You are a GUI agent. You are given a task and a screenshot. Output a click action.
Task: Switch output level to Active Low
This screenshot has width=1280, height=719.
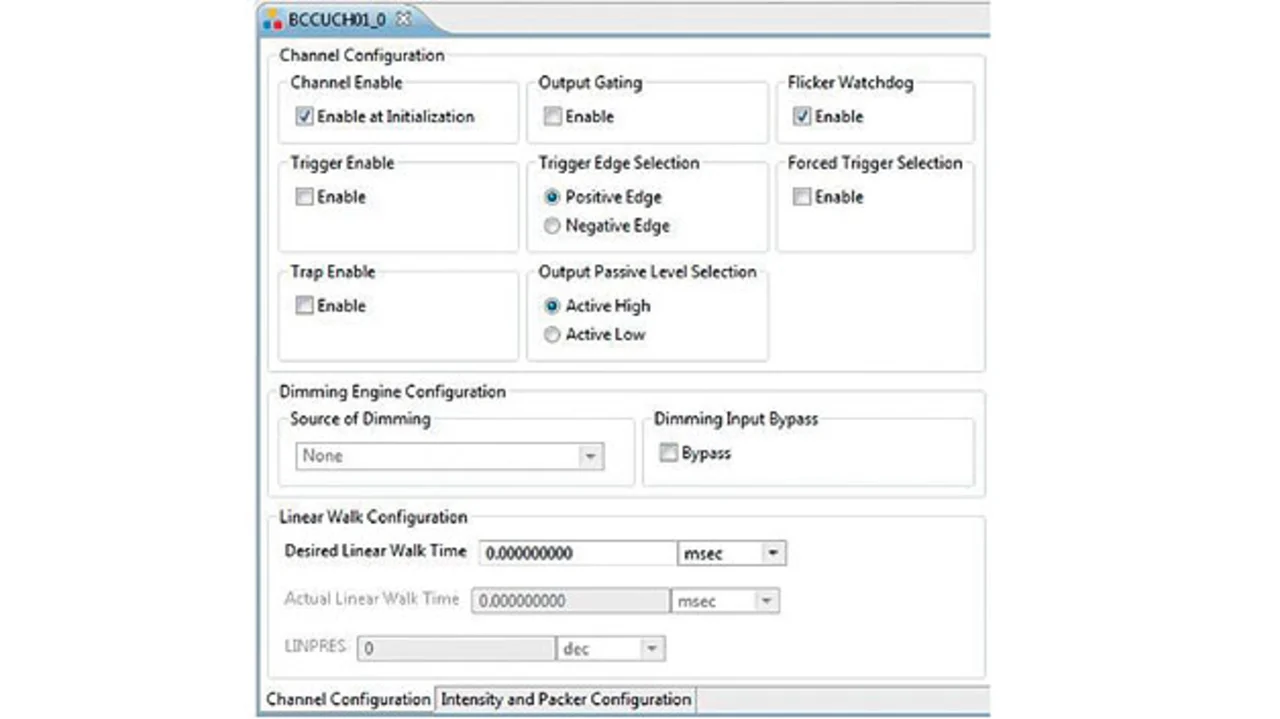[x=552, y=335]
